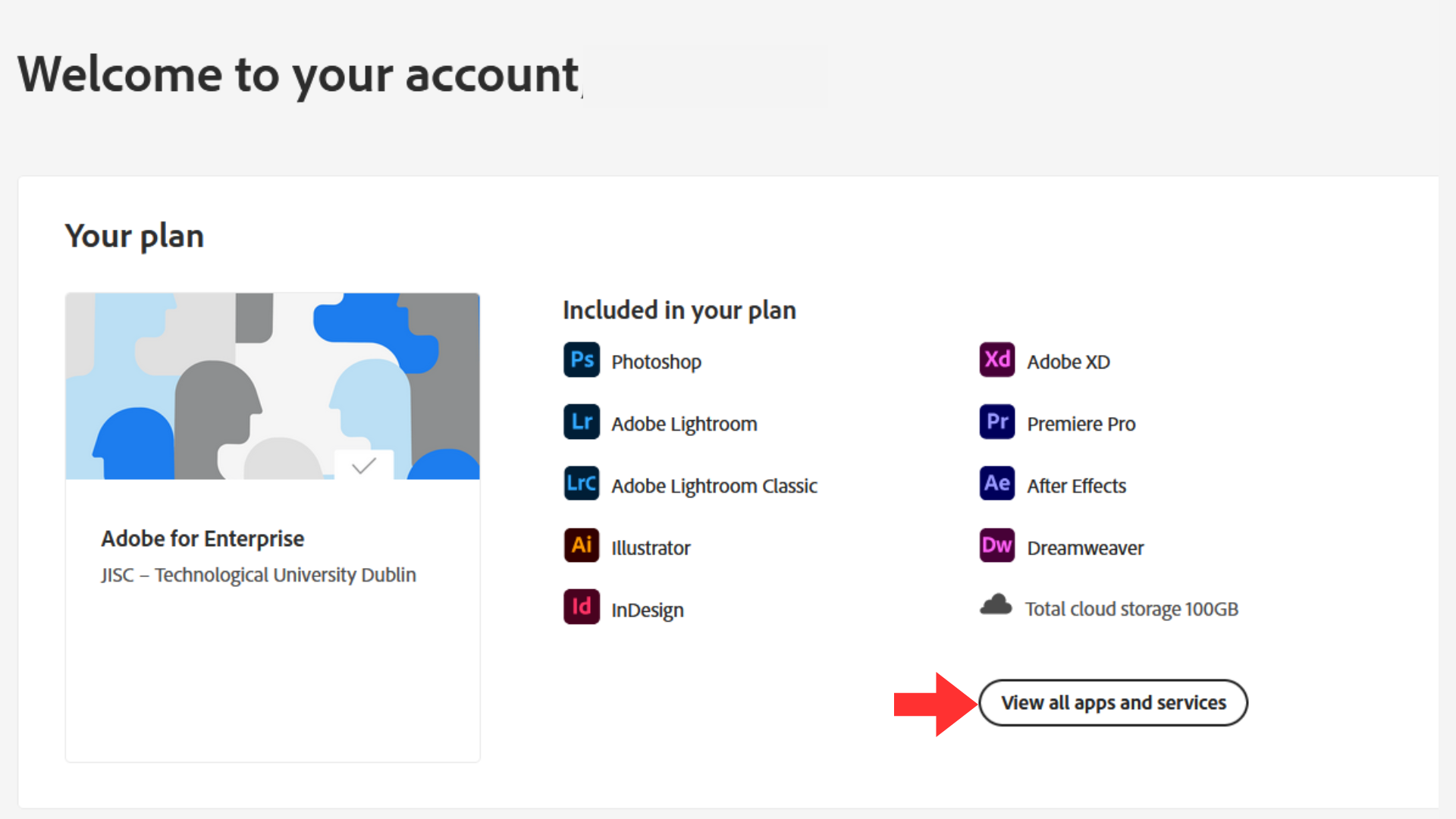Image resolution: width=1456 pixels, height=819 pixels.
Task: Click the Adobe XD icon
Action: (x=997, y=360)
